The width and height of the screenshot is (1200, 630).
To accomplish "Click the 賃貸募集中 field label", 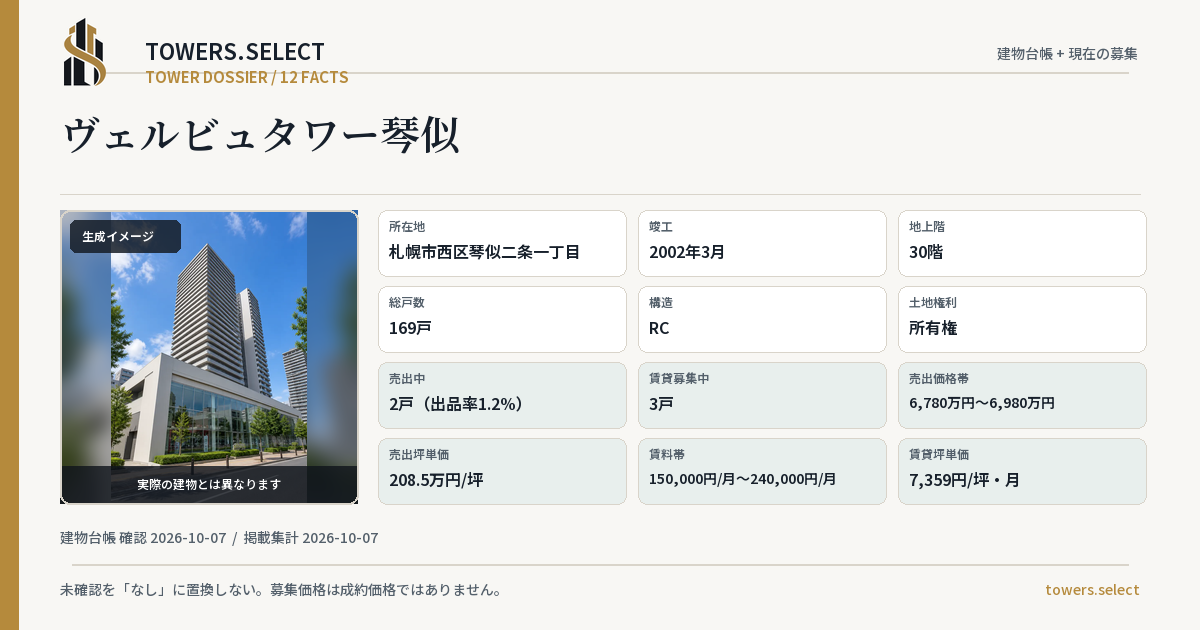I will pos(679,379).
